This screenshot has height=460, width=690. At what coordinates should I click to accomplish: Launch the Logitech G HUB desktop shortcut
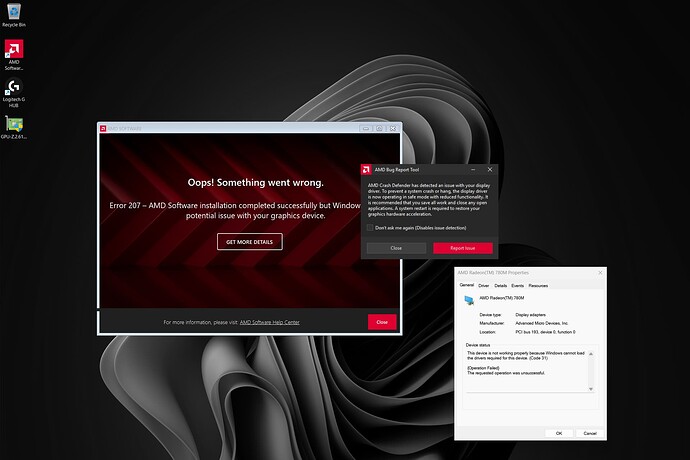(14, 93)
